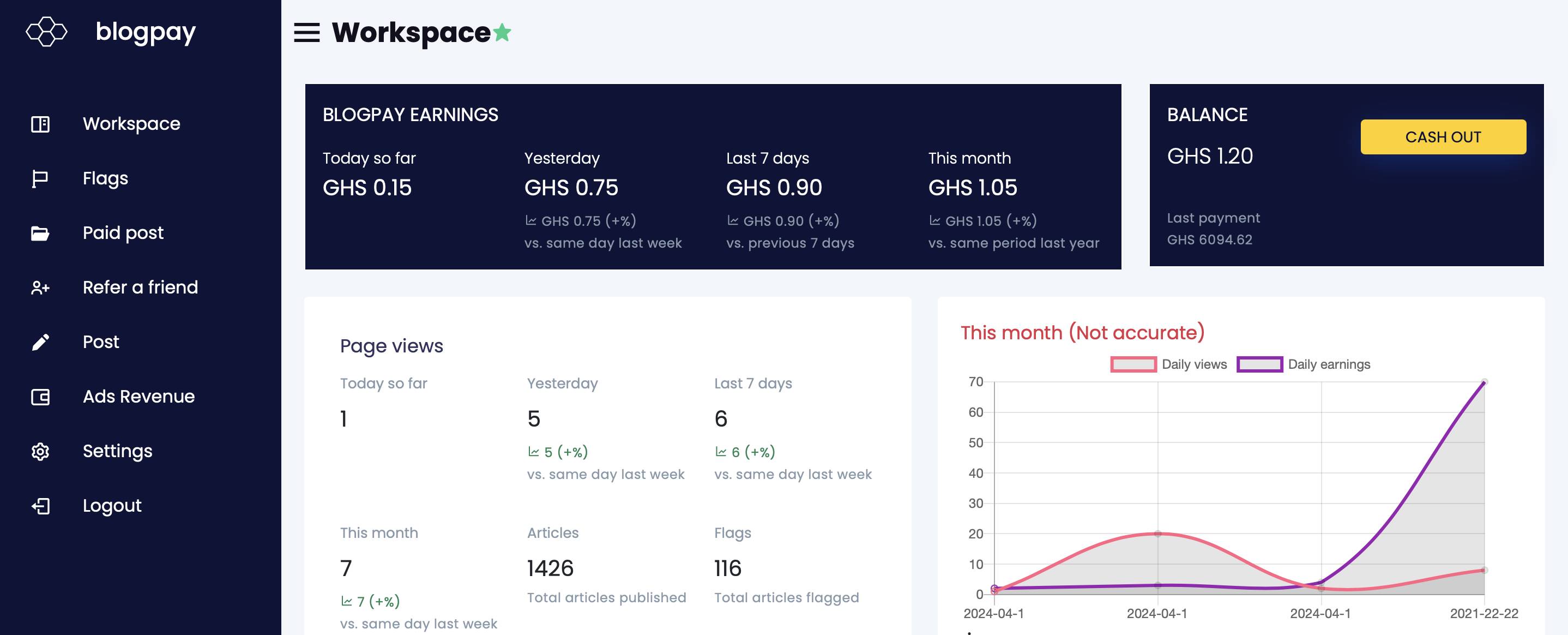The image size is (1568, 635).
Task: Click the blogpay brand name
Action: pyautogui.click(x=146, y=32)
